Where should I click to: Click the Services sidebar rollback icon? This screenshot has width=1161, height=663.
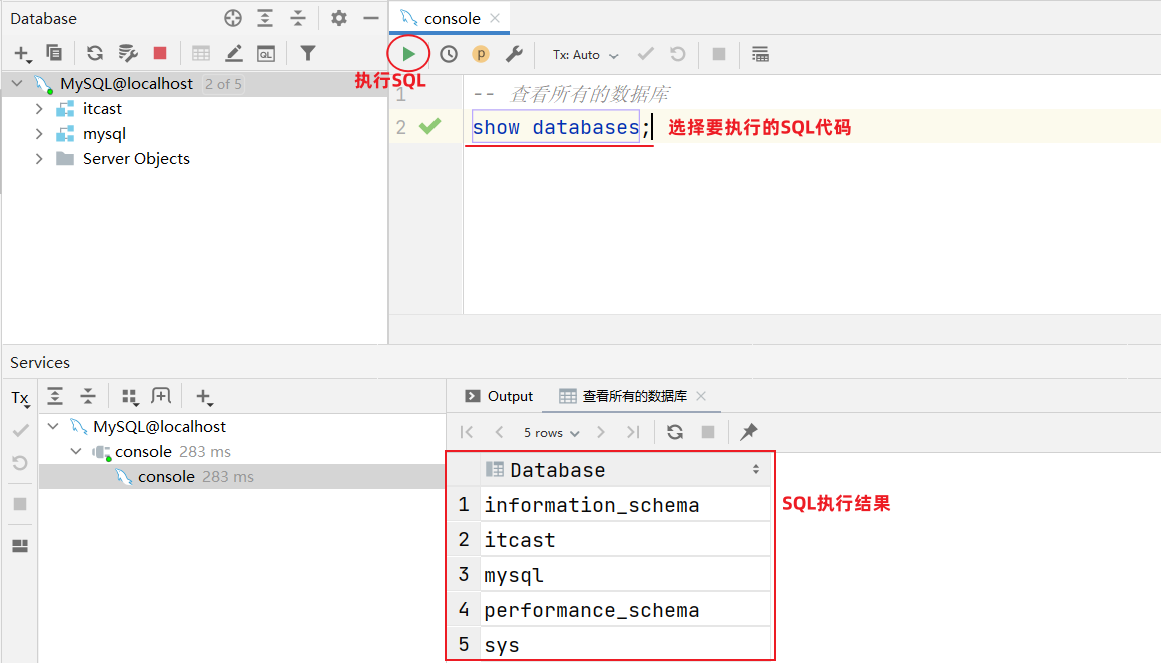pyautogui.click(x=20, y=464)
